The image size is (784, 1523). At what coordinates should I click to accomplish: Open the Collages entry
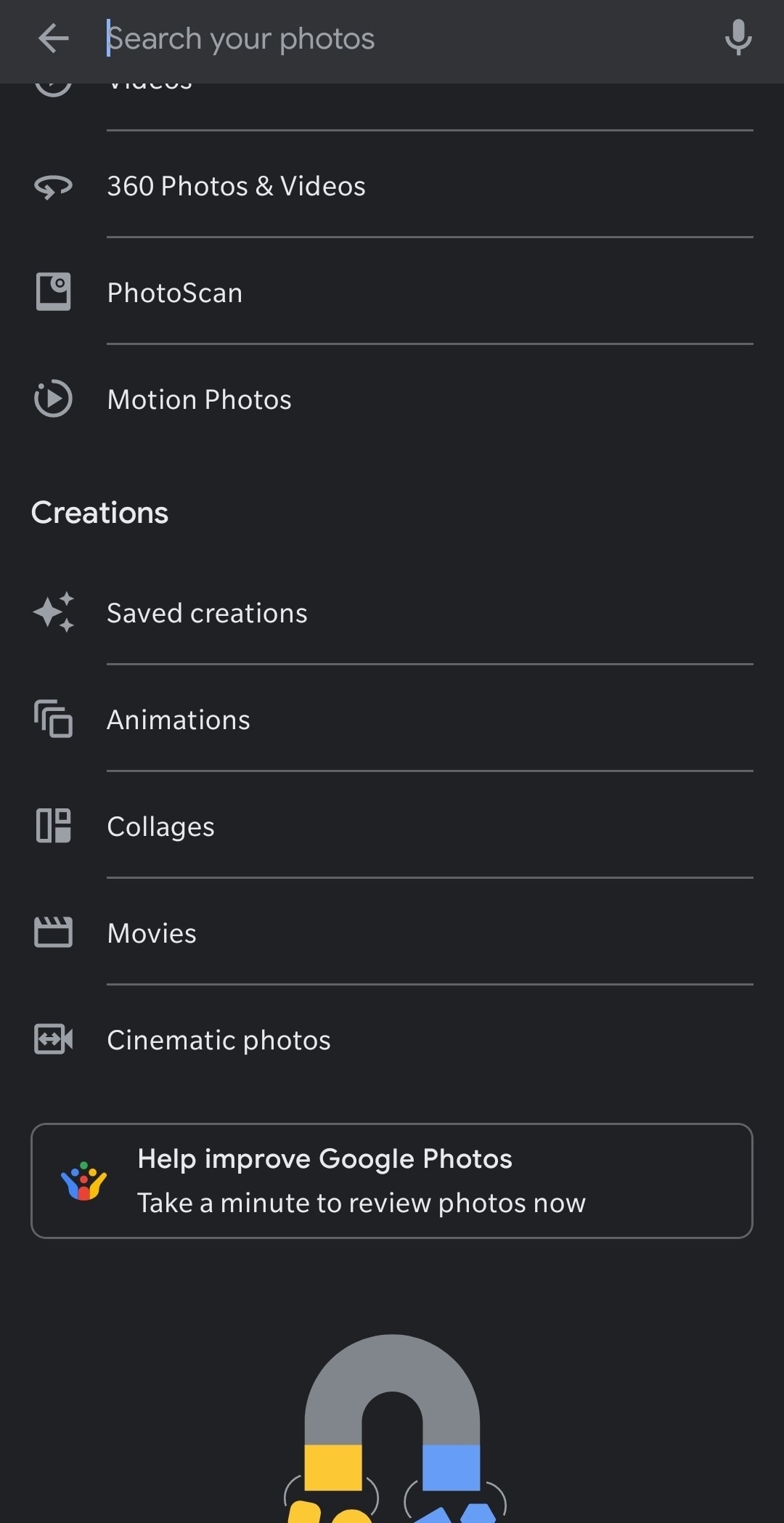(x=161, y=827)
